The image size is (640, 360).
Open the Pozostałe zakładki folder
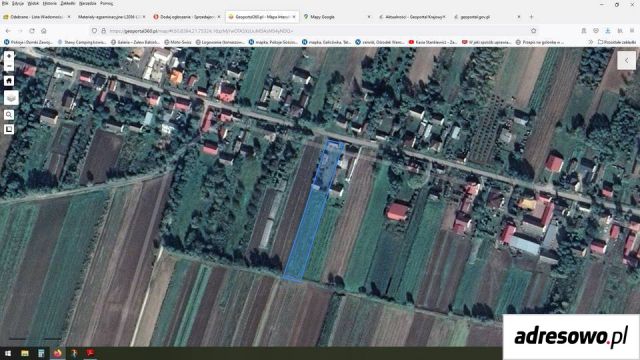coord(617,42)
